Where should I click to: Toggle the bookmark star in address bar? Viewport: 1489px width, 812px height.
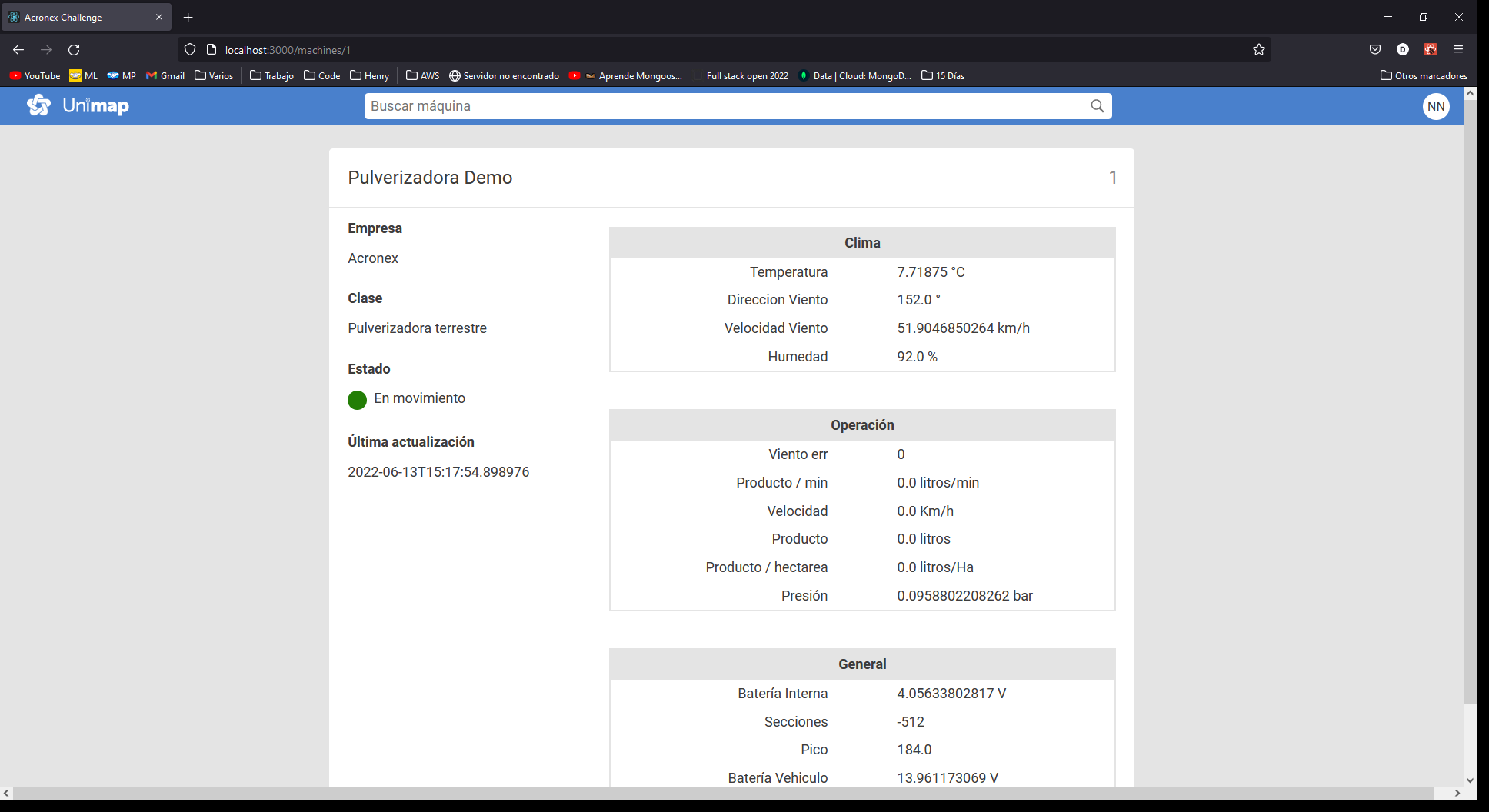tap(1259, 49)
